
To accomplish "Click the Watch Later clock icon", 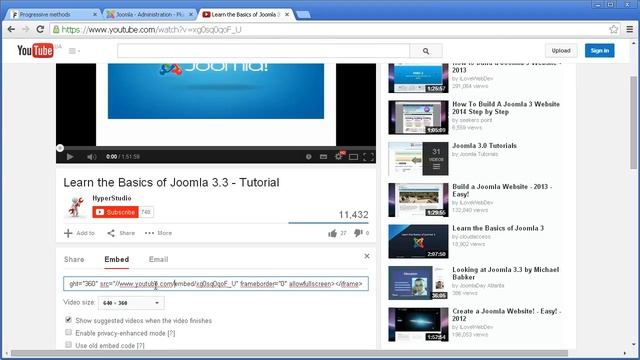I will (x=309, y=157).
